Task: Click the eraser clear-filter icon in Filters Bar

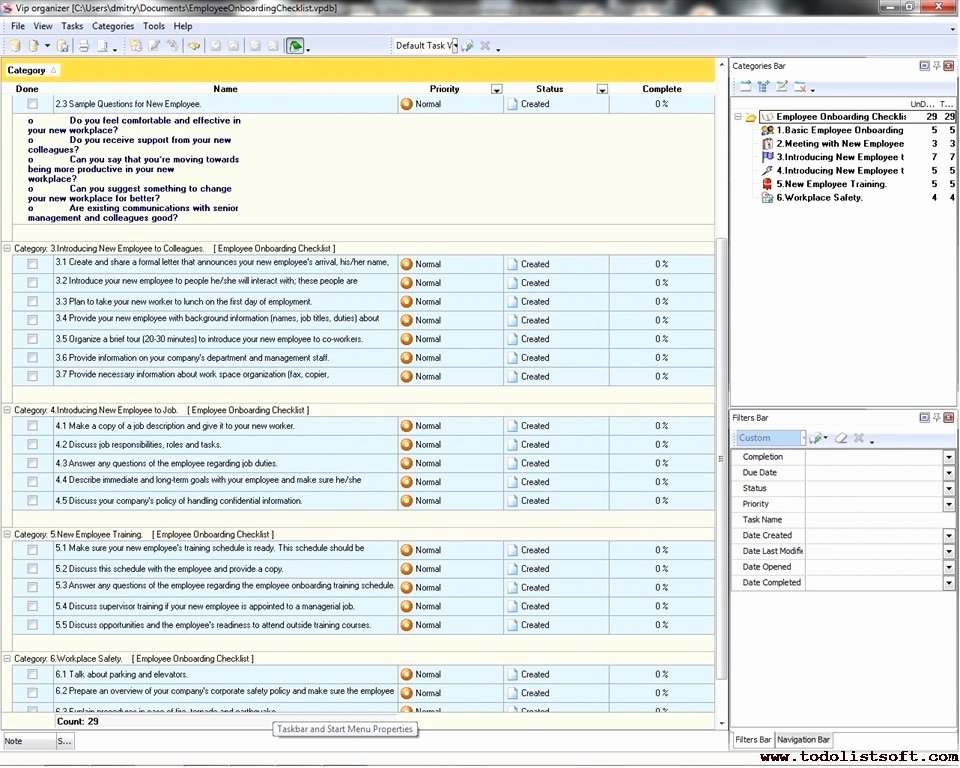Action: pos(841,438)
